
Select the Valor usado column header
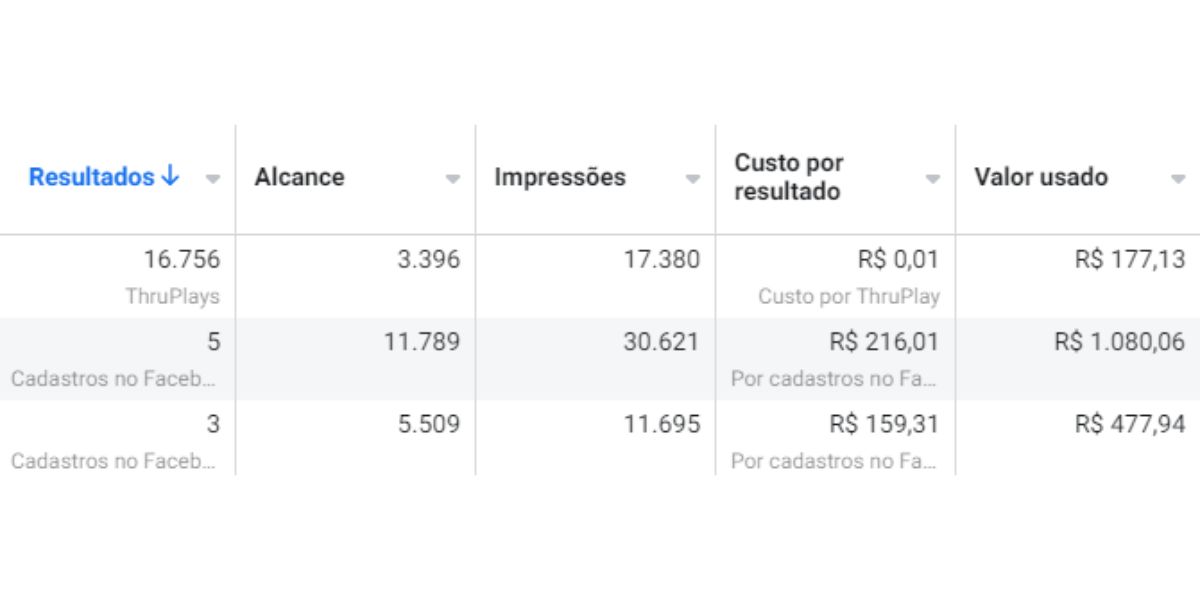[1041, 177]
